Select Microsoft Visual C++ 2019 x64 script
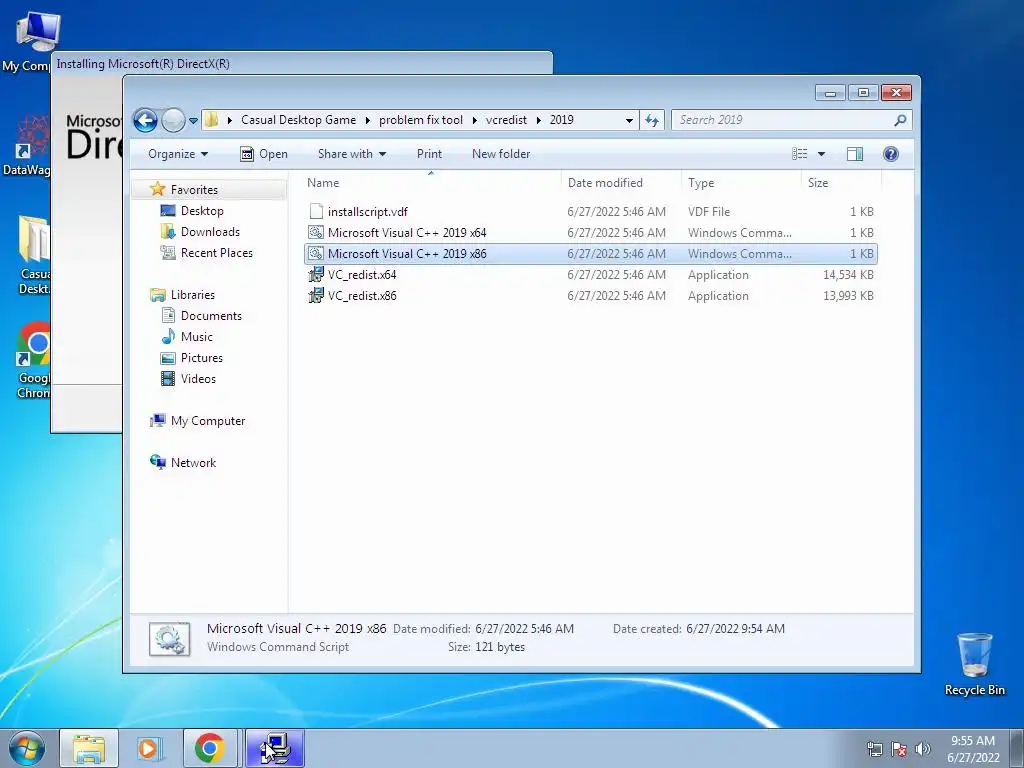 point(590,232)
